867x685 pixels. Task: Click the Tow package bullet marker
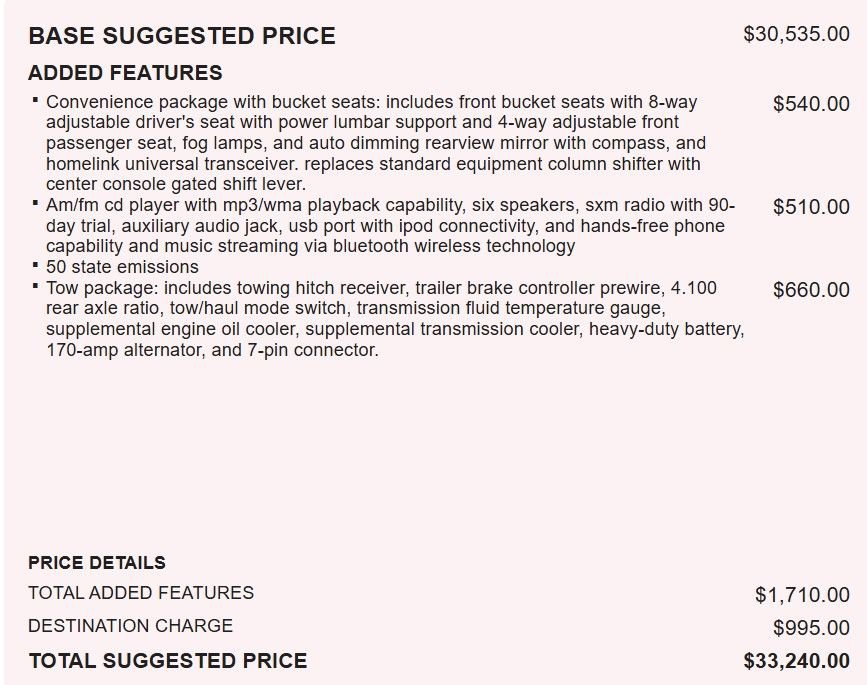click(x=35, y=286)
